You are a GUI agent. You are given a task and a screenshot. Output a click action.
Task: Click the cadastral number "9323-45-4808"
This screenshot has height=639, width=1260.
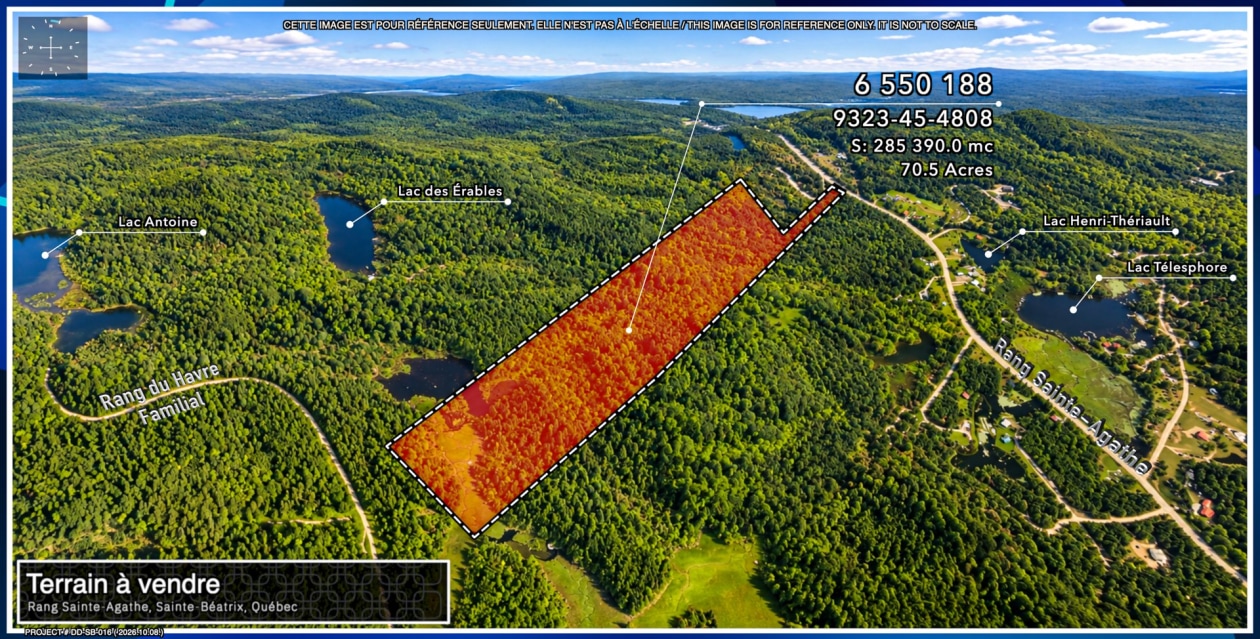[913, 119]
